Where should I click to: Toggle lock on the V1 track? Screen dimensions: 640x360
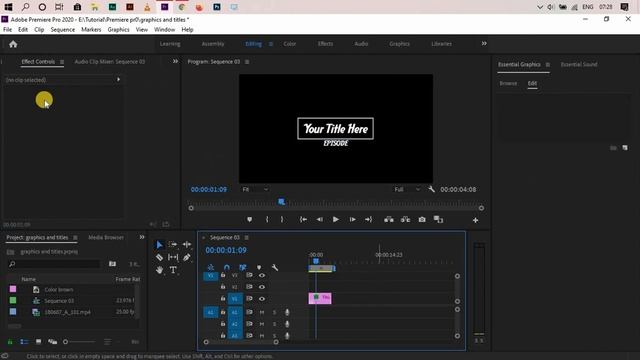point(223,299)
